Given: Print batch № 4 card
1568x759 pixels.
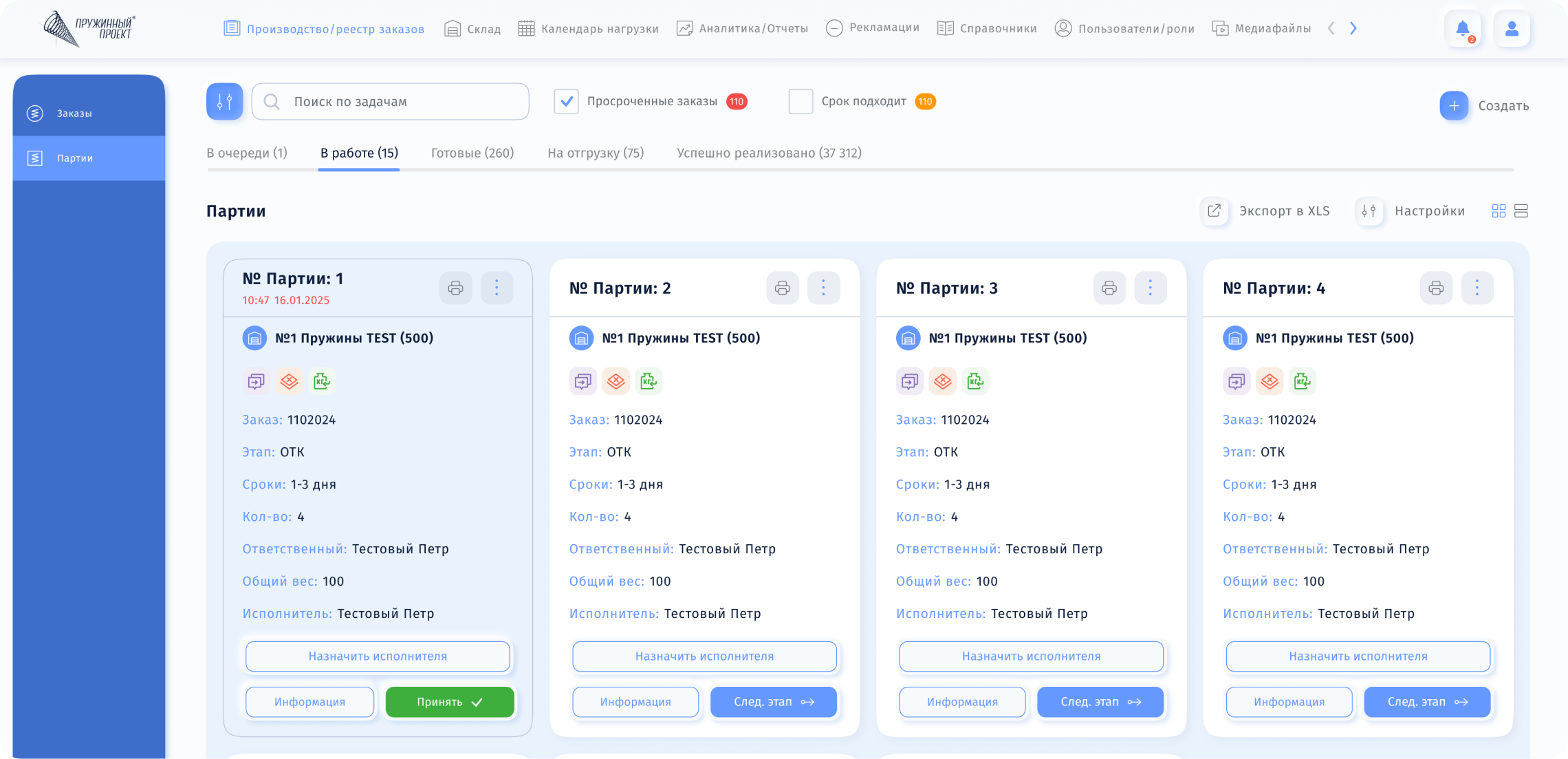Looking at the screenshot, I should tap(1436, 288).
